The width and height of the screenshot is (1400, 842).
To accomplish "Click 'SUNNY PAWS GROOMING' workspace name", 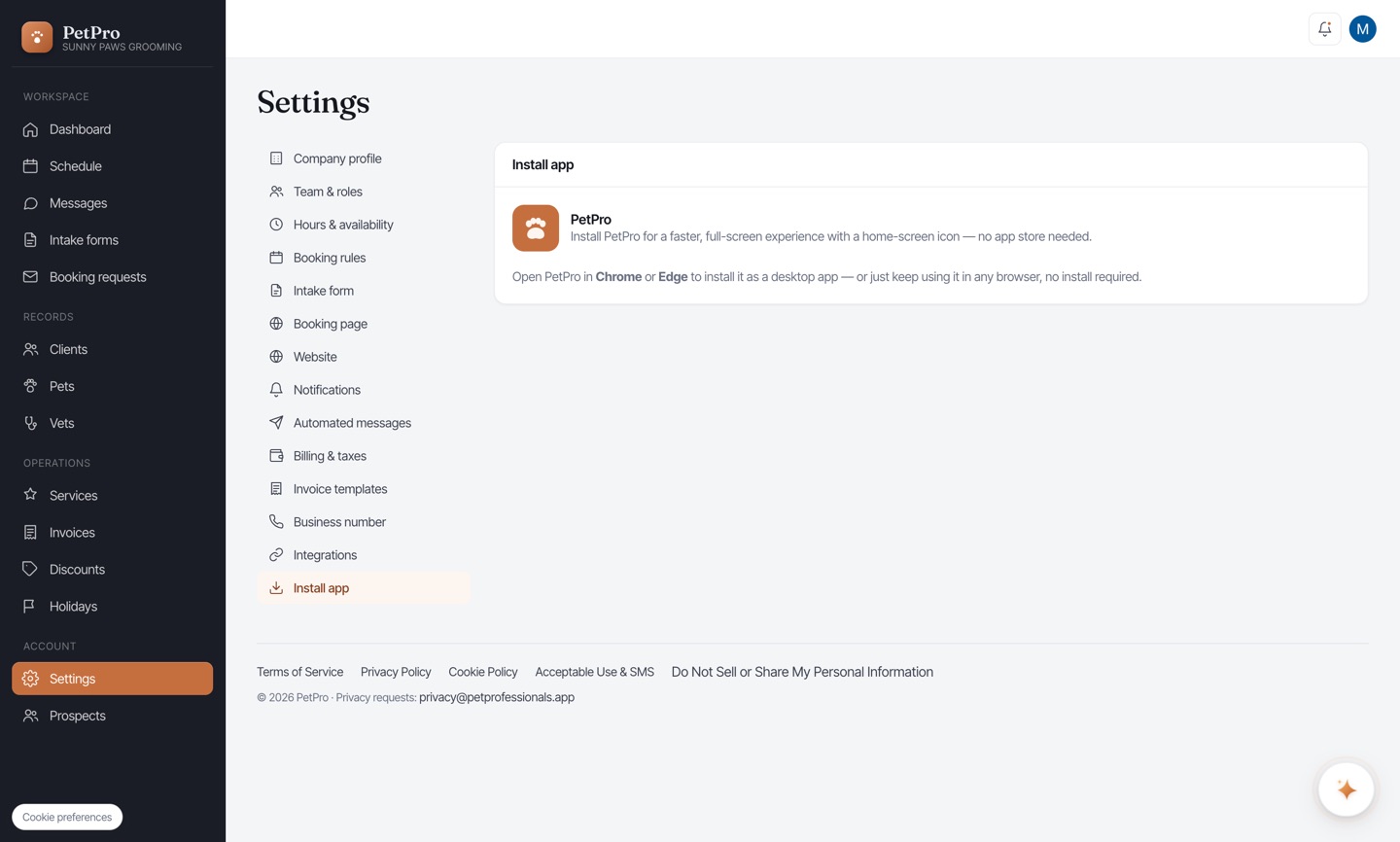I will click(x=122, y=47).
